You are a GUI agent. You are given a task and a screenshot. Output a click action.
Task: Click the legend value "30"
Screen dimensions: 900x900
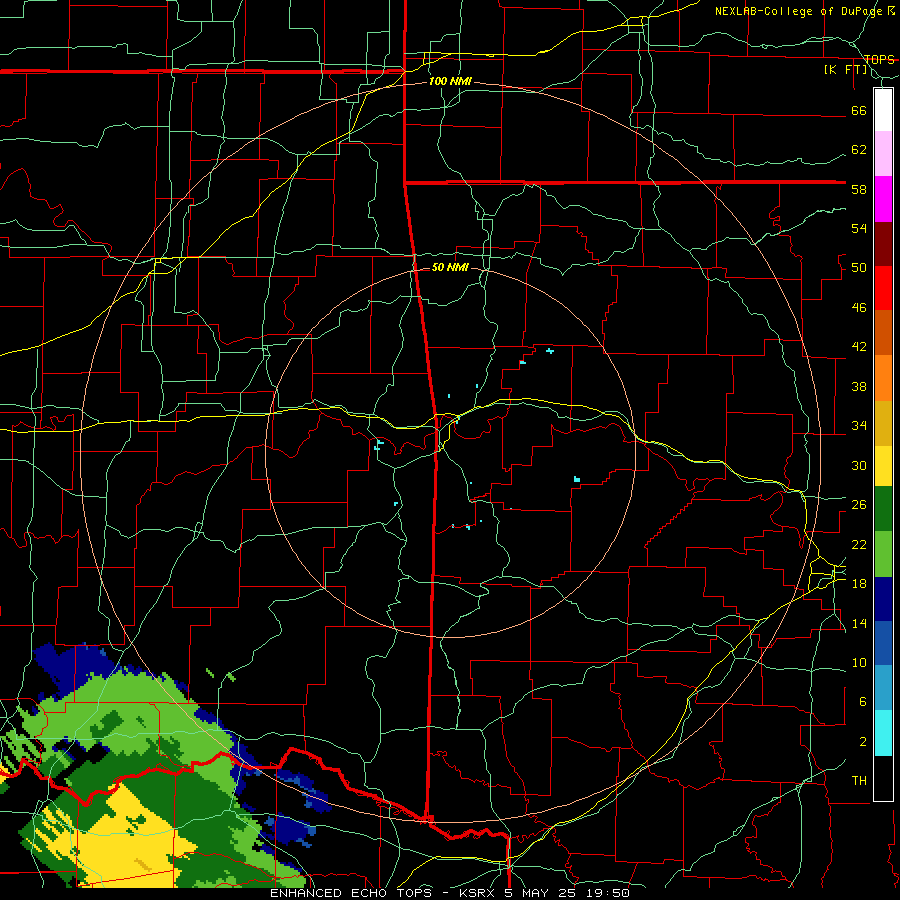pyautogui.click(x=859, y=465)
